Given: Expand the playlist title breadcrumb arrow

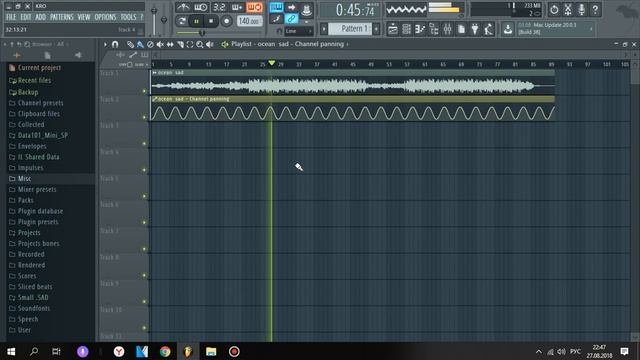Looking at the screenshot, I should (x=347, y=44).
